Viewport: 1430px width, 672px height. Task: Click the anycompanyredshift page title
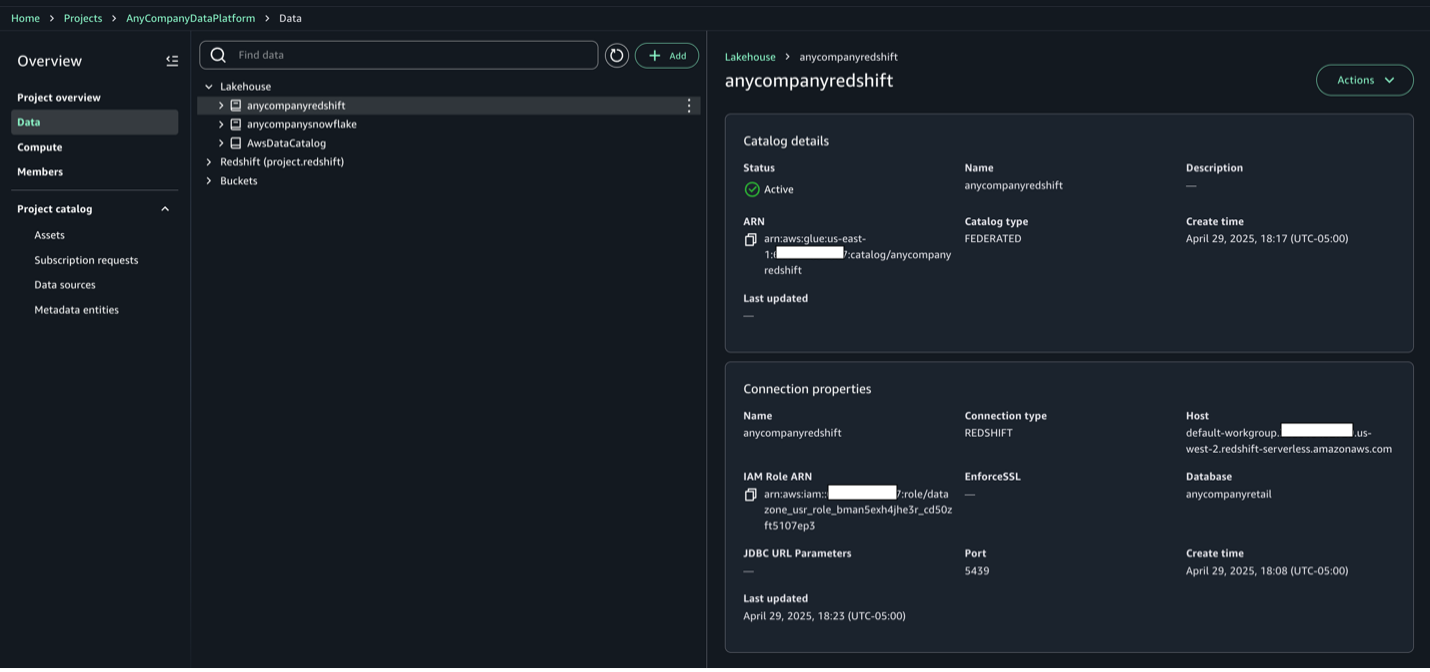pos(809,81)
